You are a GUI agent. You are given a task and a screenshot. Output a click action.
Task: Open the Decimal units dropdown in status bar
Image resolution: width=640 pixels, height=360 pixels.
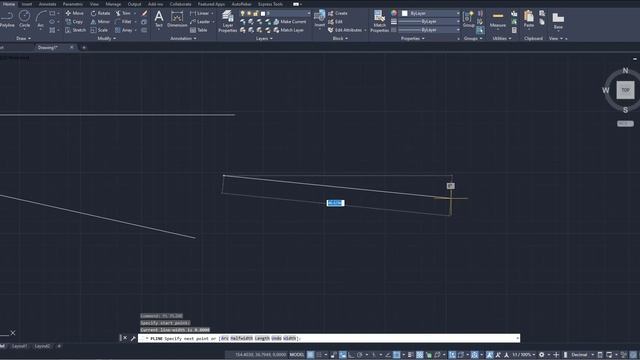(582, 355)
